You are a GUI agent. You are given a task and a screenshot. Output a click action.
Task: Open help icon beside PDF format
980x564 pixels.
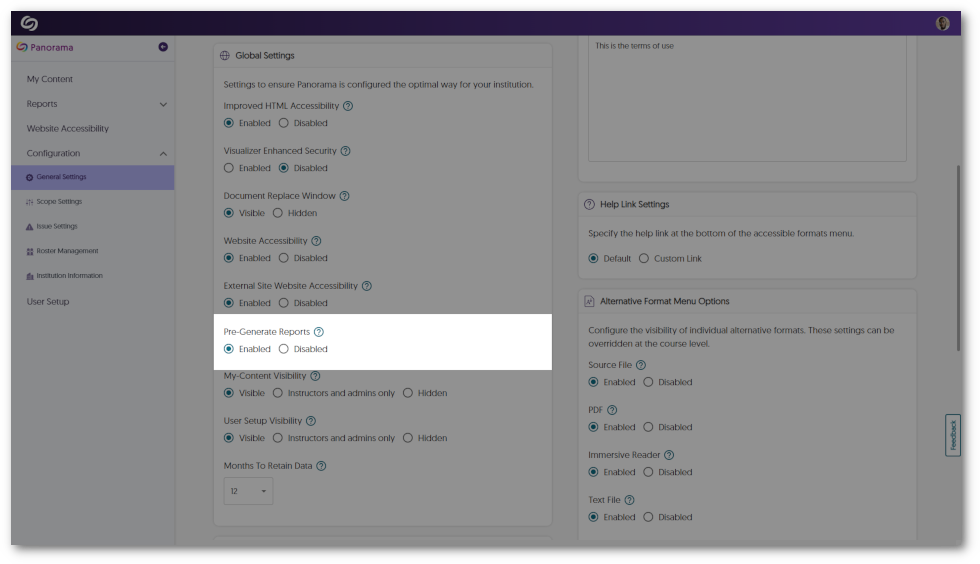point(612,410)
